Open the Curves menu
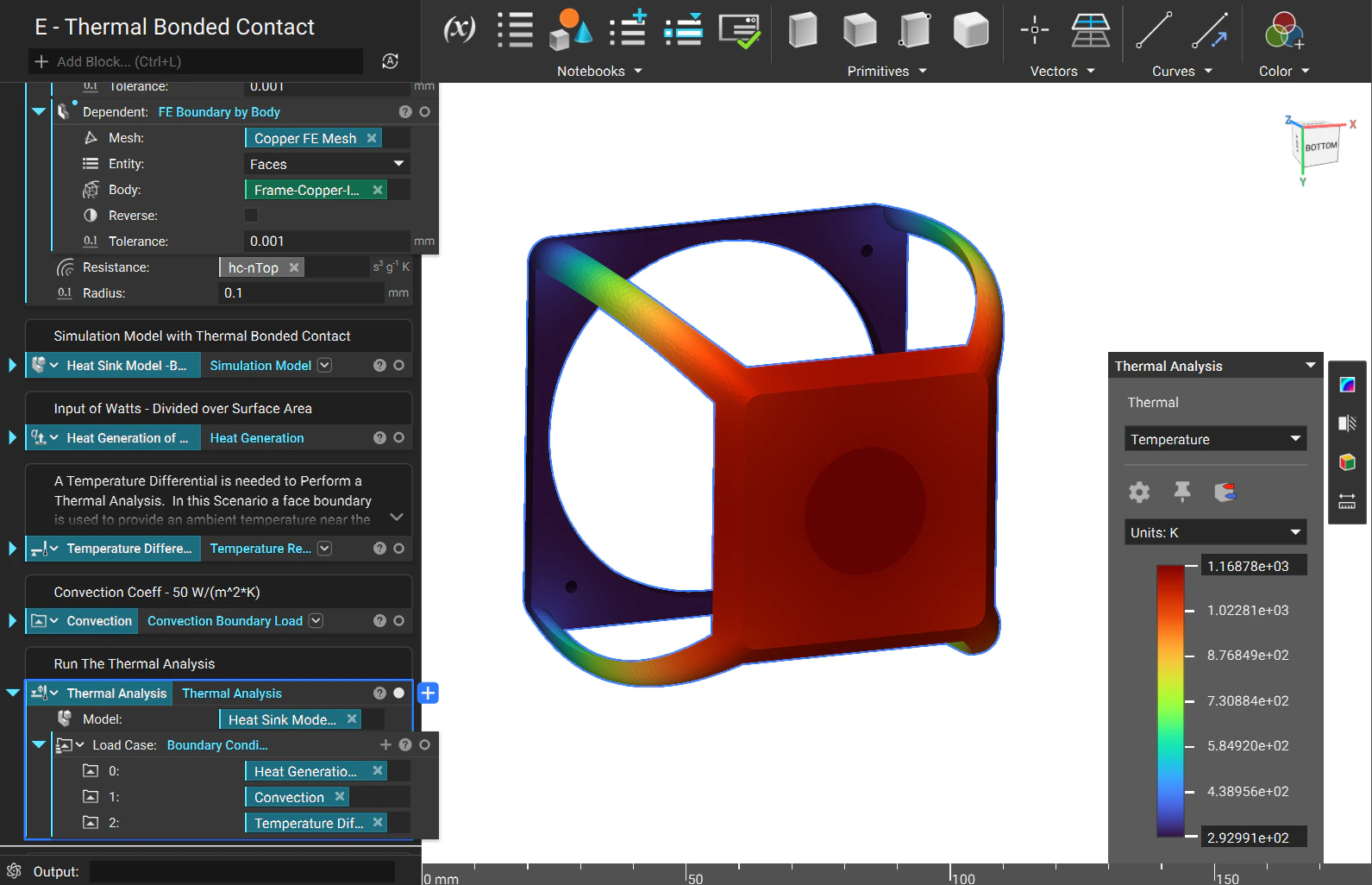Screen dimensions: 1372x885 tap(1181, 72)
